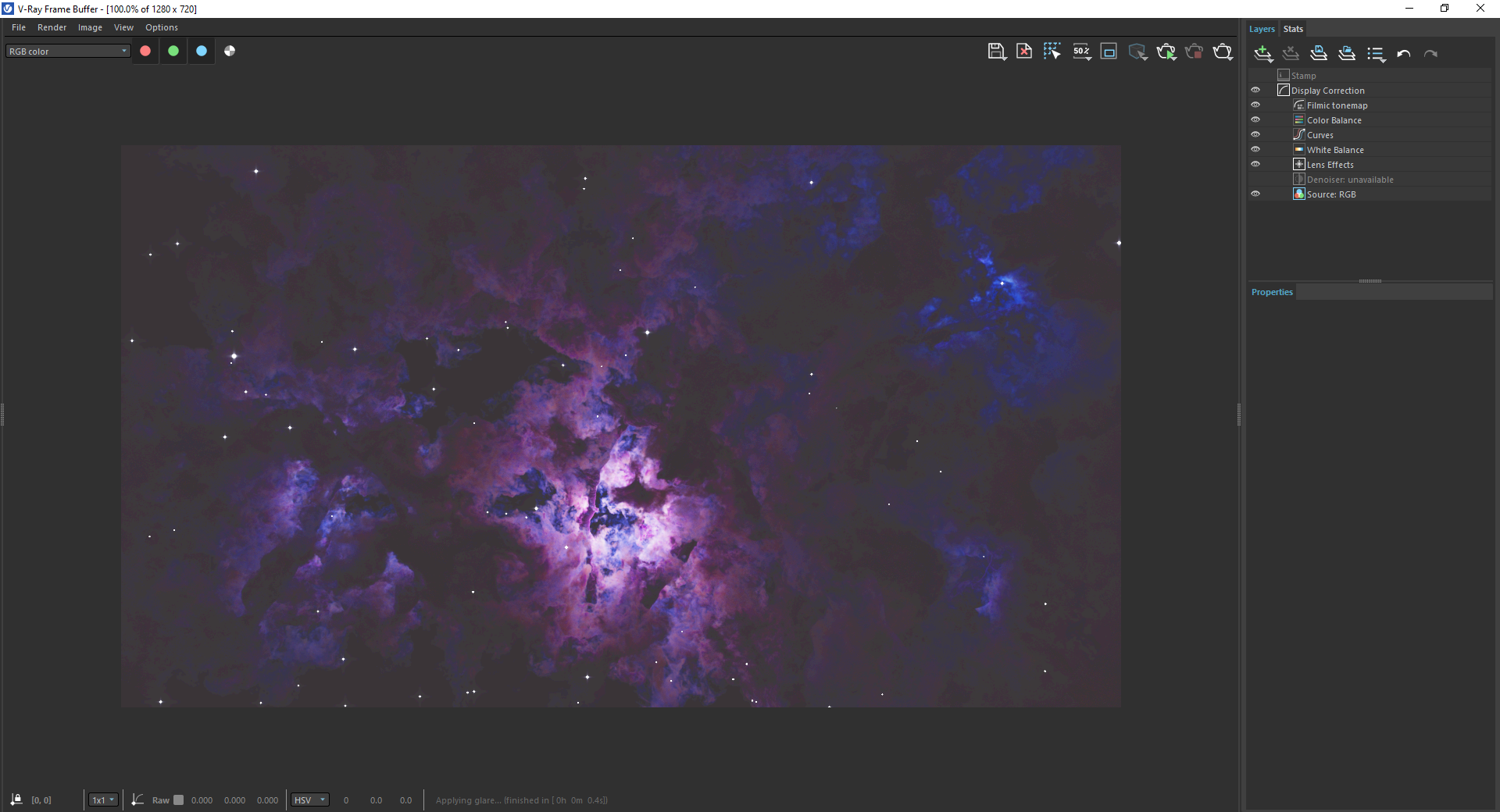Viewport: 1500px width, 812px height.
Task: Stop rendering via teapot stop icon
Action: coord(1194,52)
